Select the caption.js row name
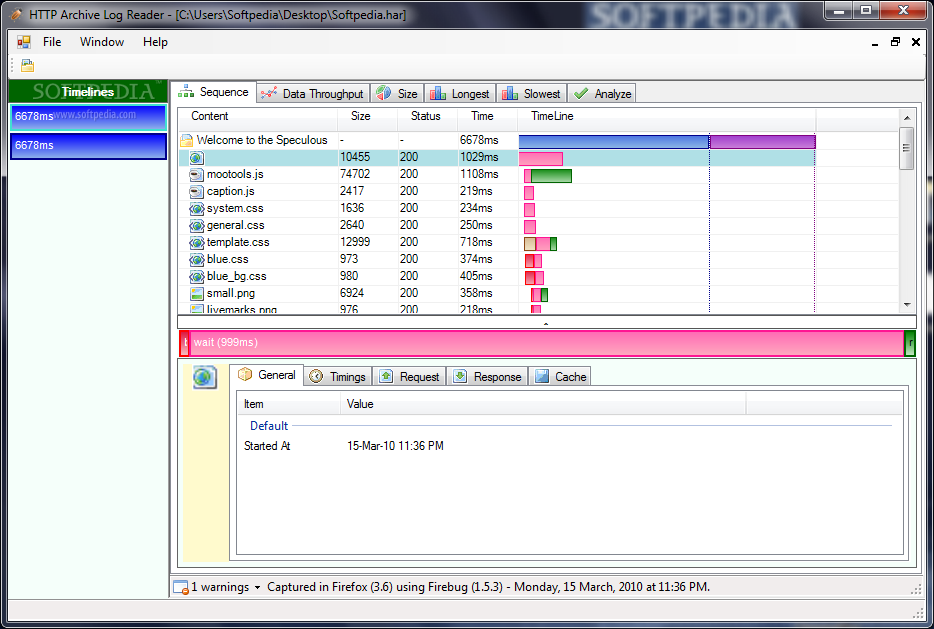Viewport: 934px width, 629px height. click(x=231, y=191)
